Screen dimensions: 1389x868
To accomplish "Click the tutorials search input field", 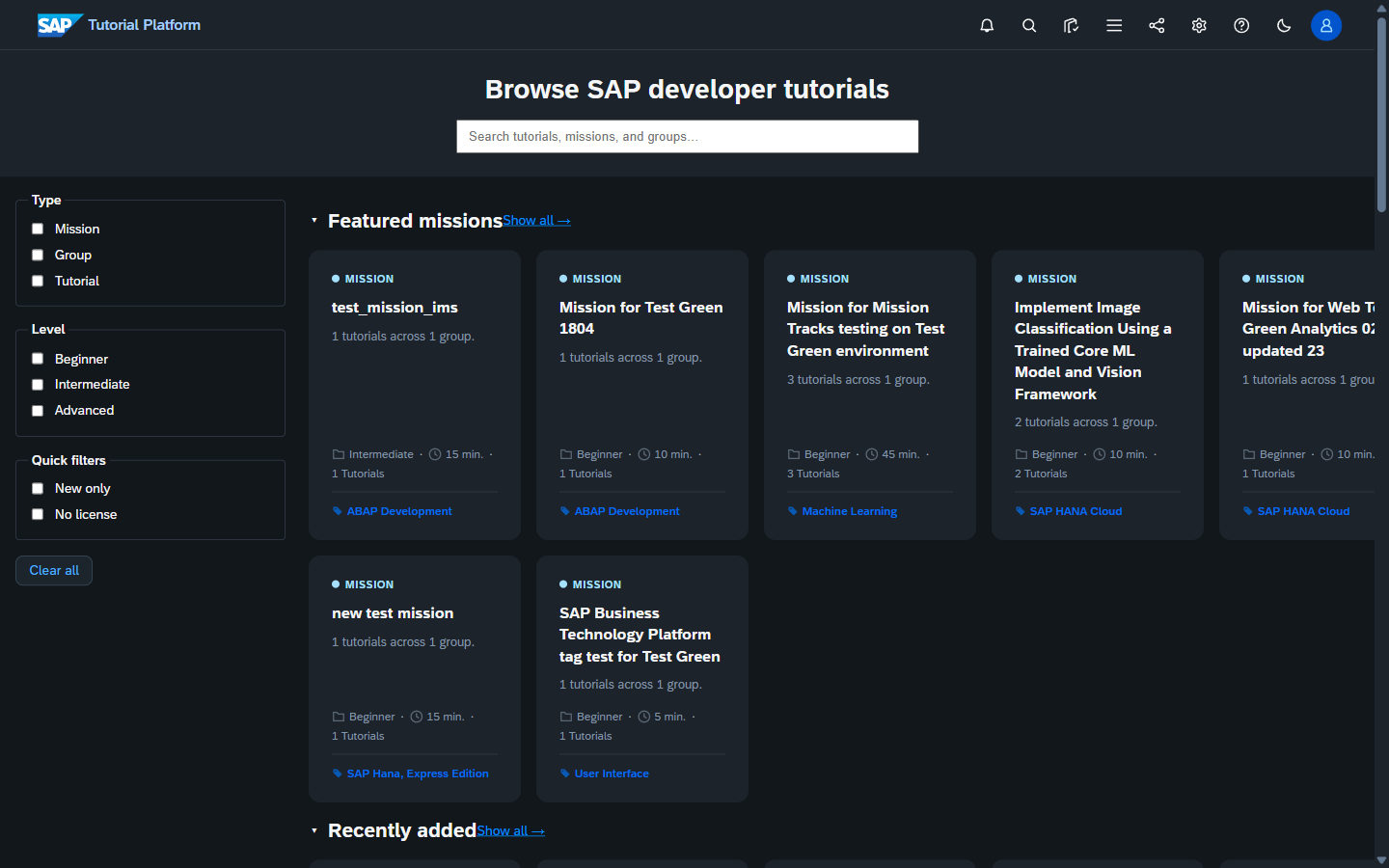I will [687, 136].
